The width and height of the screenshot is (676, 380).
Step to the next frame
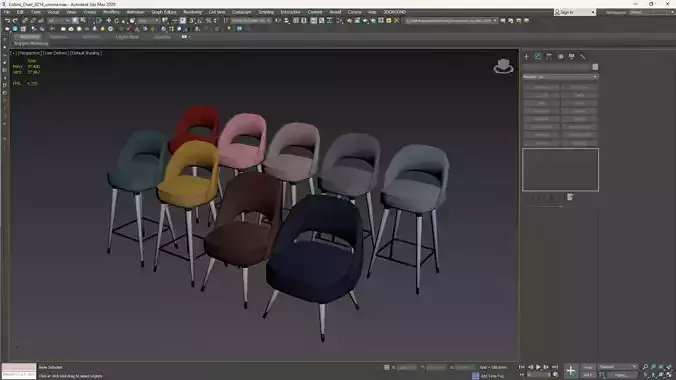(x=546, y=367)
